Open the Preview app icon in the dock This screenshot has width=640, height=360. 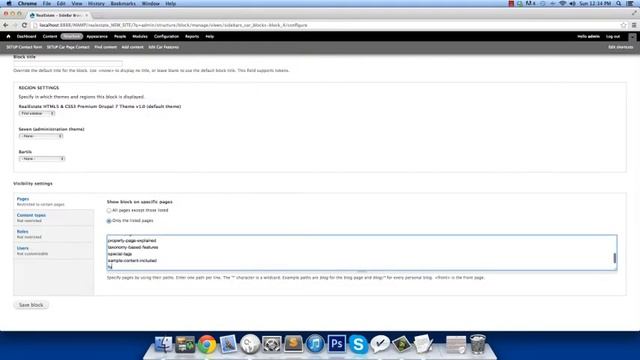pos(228,344)
